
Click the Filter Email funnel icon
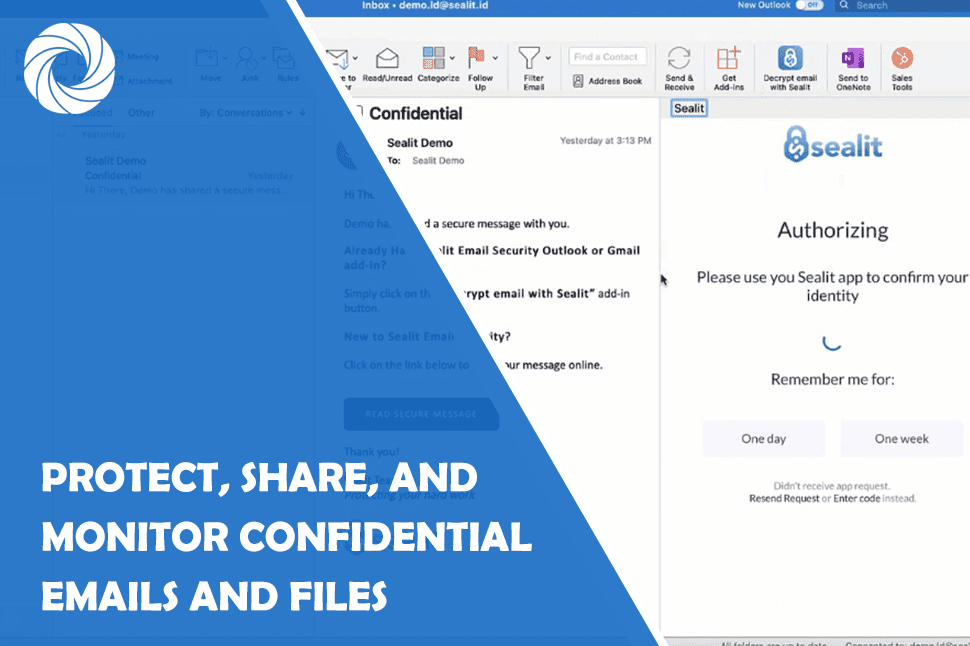(x=529, y=58)
